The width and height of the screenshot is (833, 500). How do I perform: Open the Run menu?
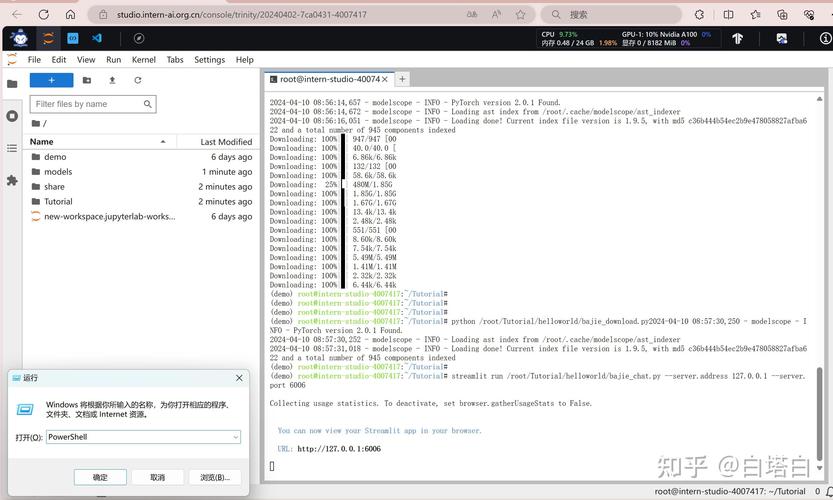point(114,60)
